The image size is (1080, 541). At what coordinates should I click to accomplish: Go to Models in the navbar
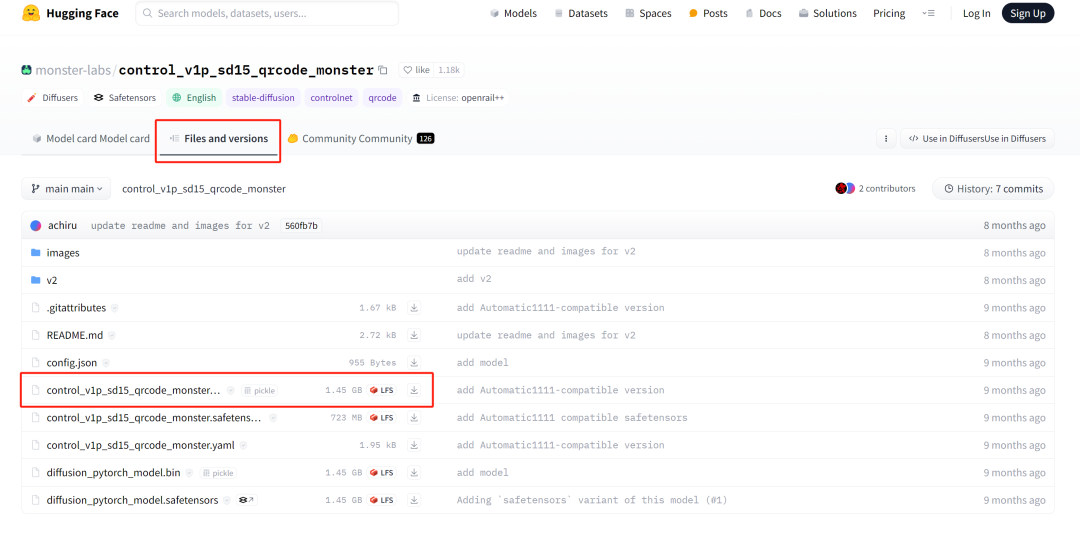(x=513, y=13)
